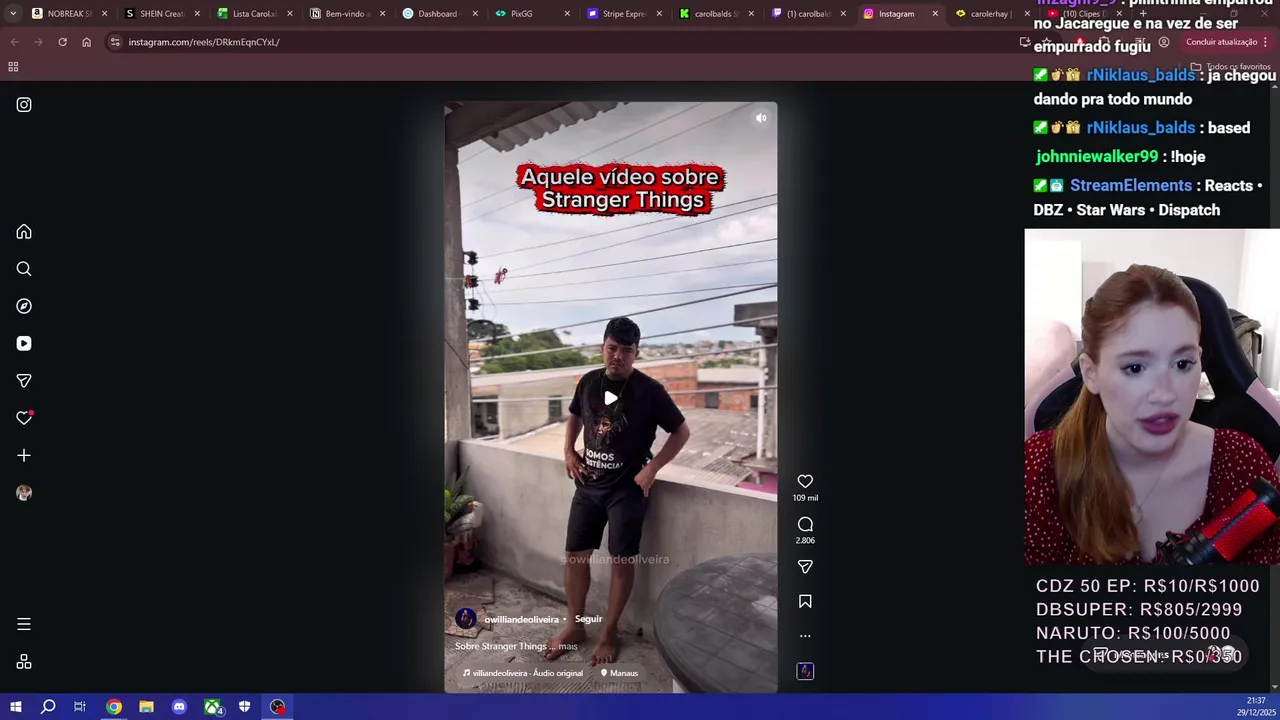Open the original audio link

521,673
